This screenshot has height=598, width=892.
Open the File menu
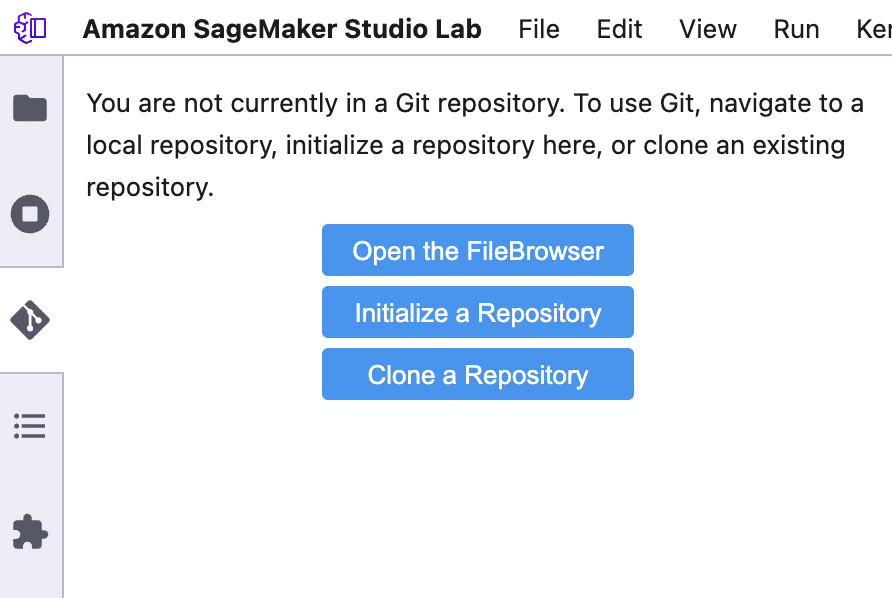(x=539, y=29)
